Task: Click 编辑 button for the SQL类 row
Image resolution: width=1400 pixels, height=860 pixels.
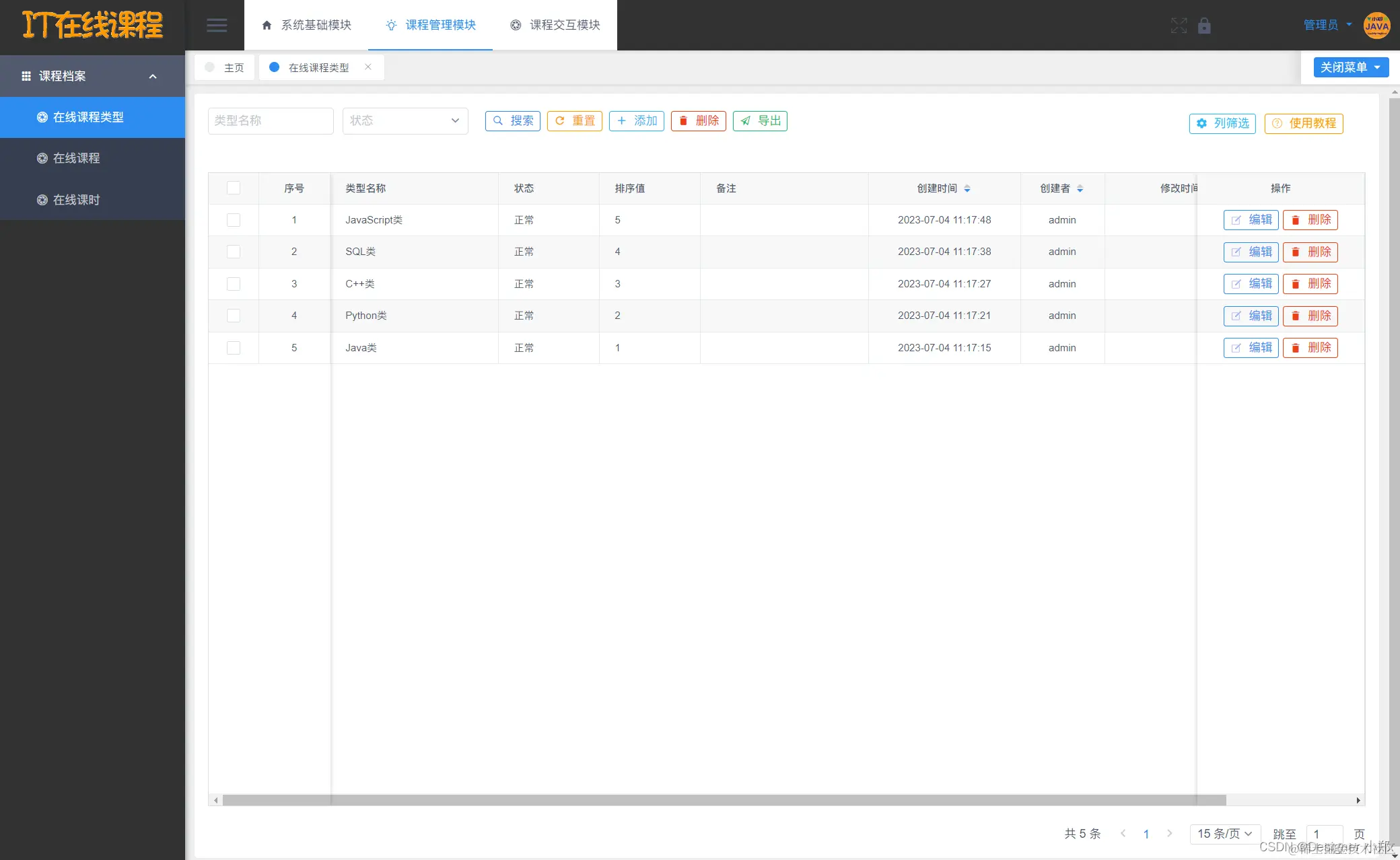Action: point(1251,252)
